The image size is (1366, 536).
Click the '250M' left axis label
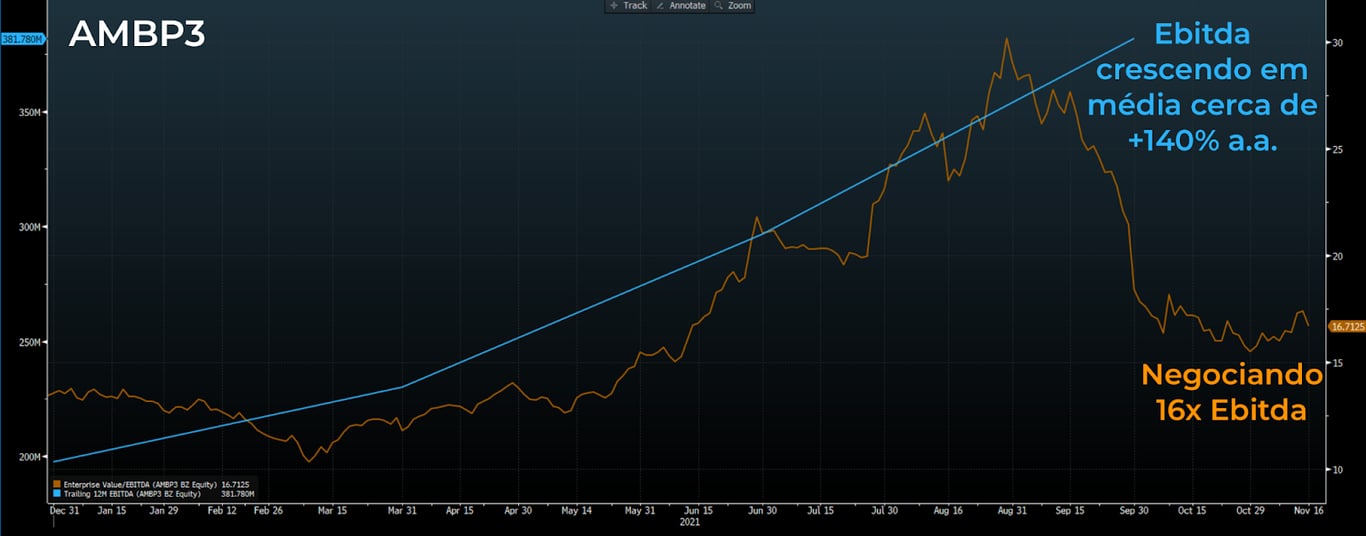pos(29,342)
